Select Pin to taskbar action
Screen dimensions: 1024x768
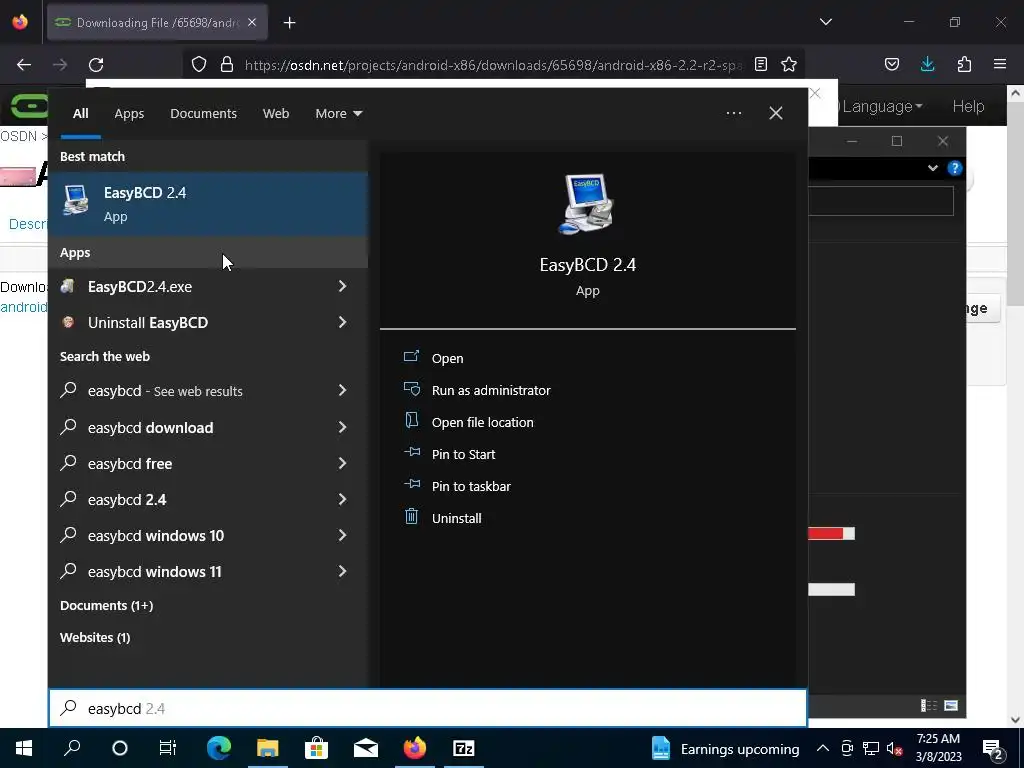tap(471, 487)
